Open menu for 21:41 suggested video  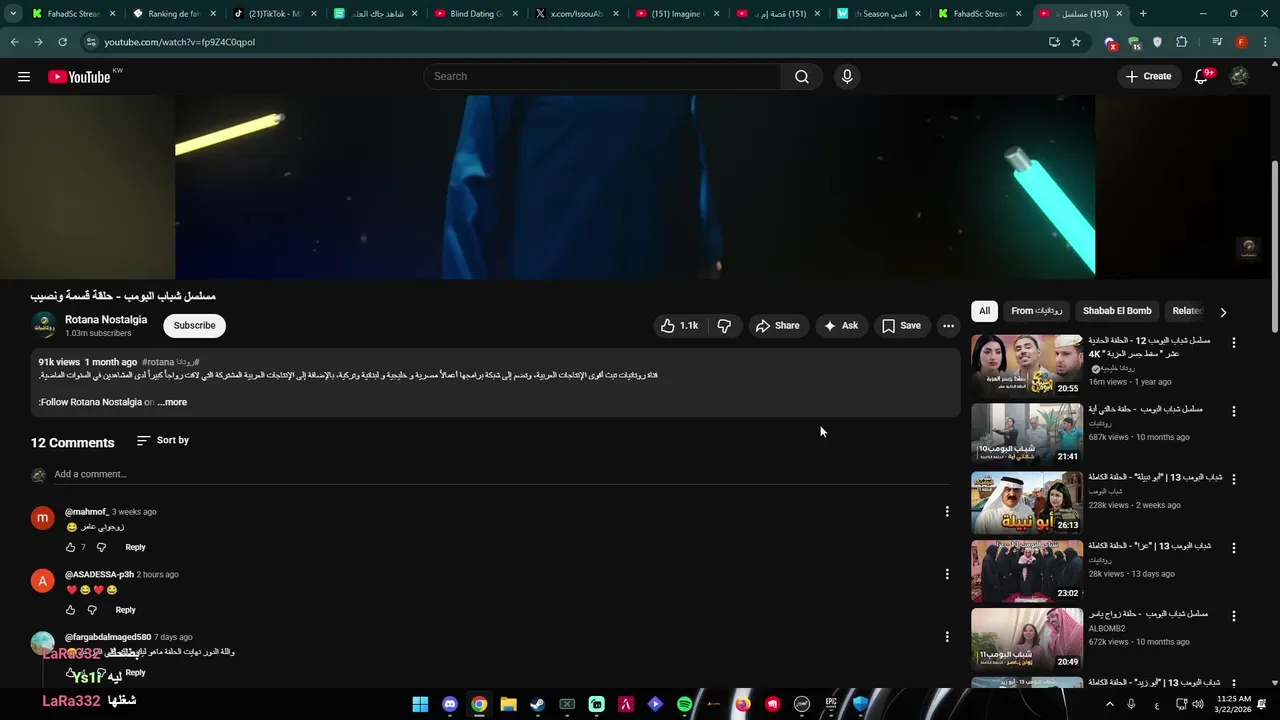click(1233, 411)
